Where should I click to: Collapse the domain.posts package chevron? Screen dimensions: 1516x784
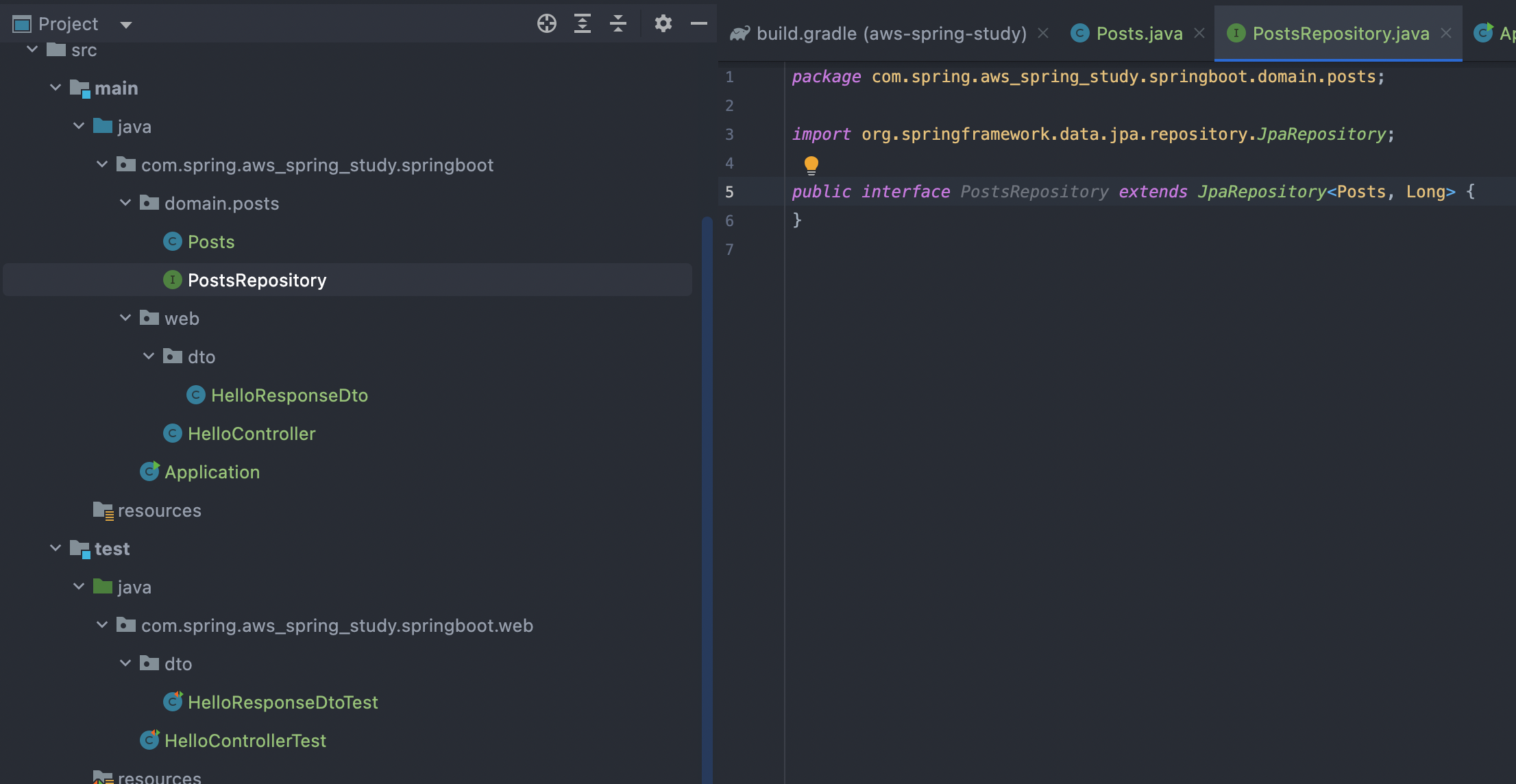tap(125, 203)
